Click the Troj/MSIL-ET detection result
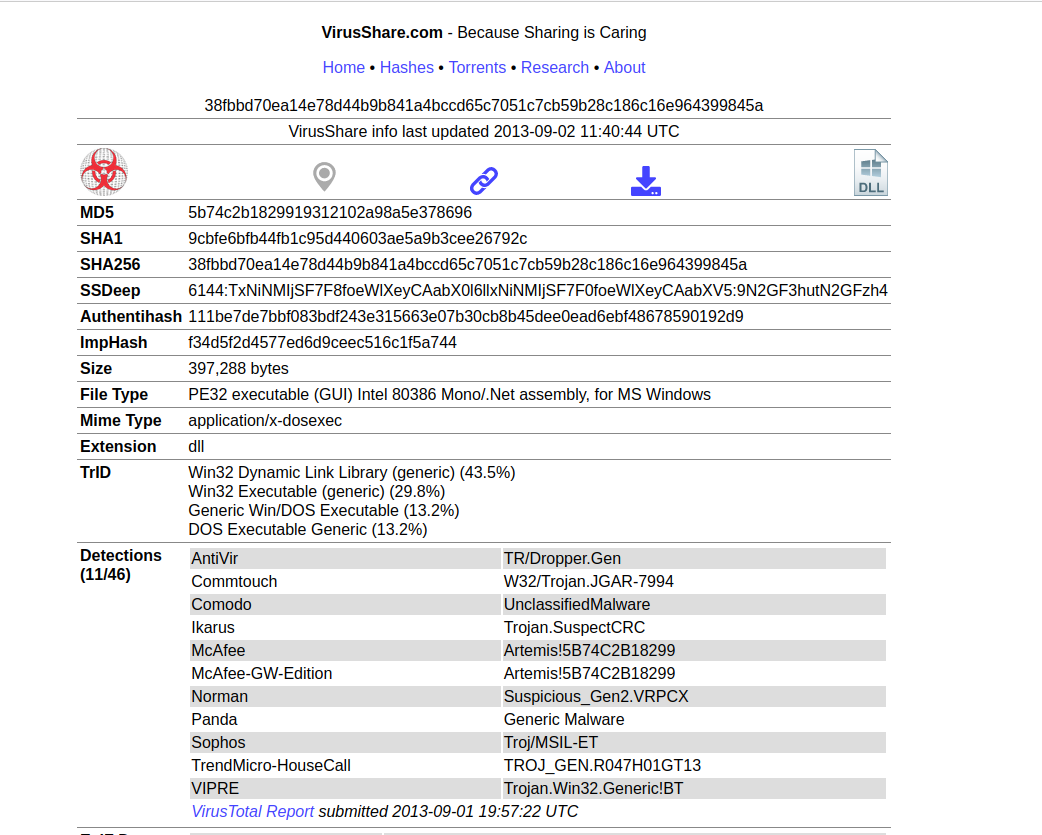The height and width of the screenshot is (835, 1042). coord(694,743)
